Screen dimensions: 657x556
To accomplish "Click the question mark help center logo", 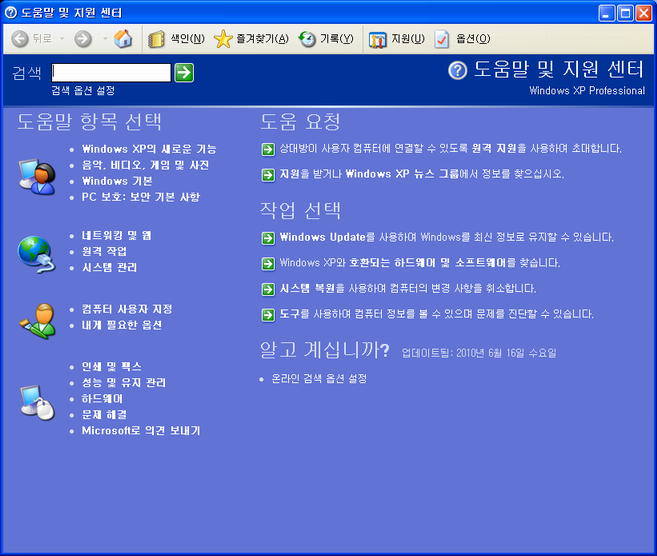I will (x=458, y=70).
